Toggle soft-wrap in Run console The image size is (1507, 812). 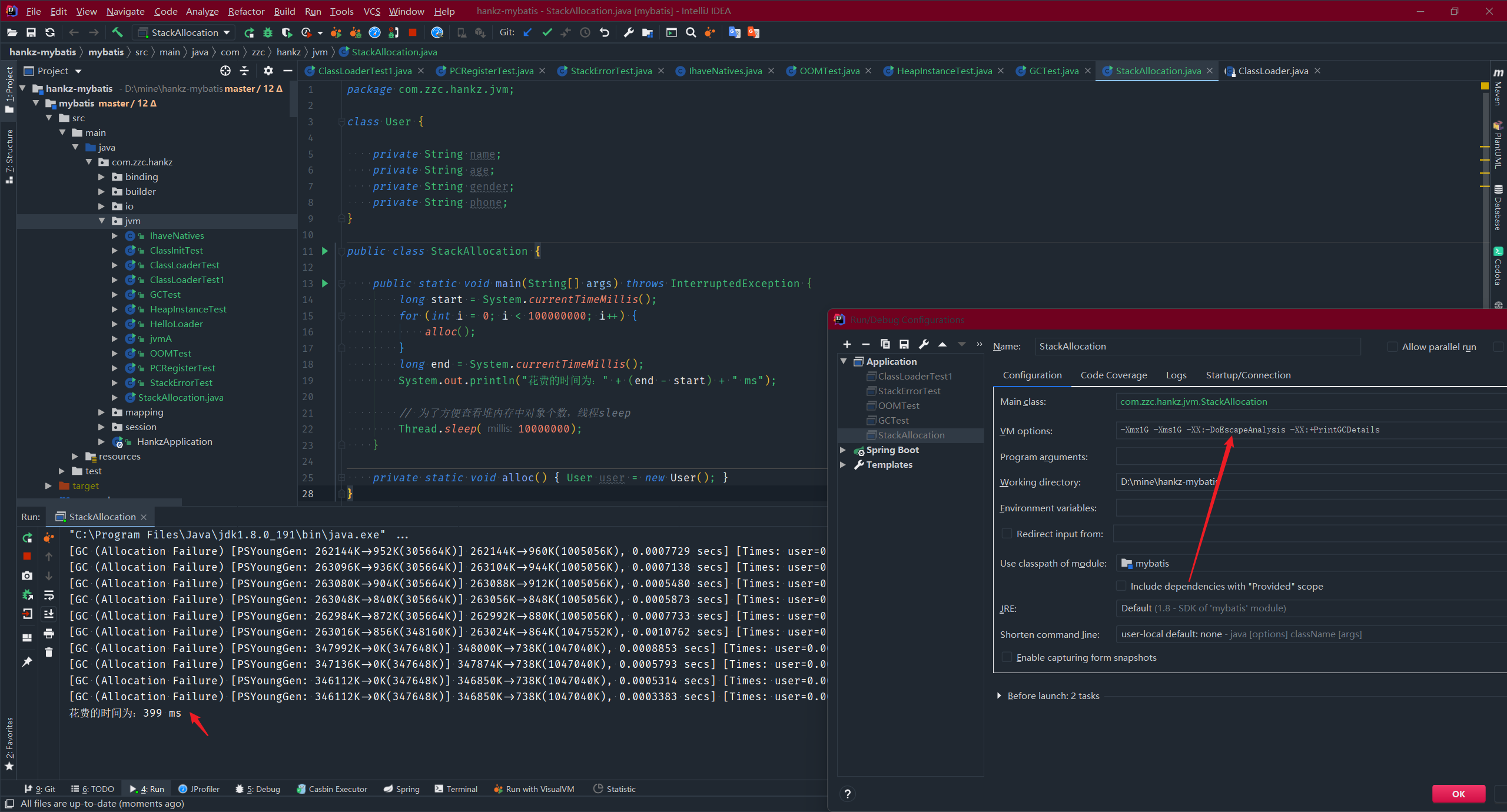49,595
